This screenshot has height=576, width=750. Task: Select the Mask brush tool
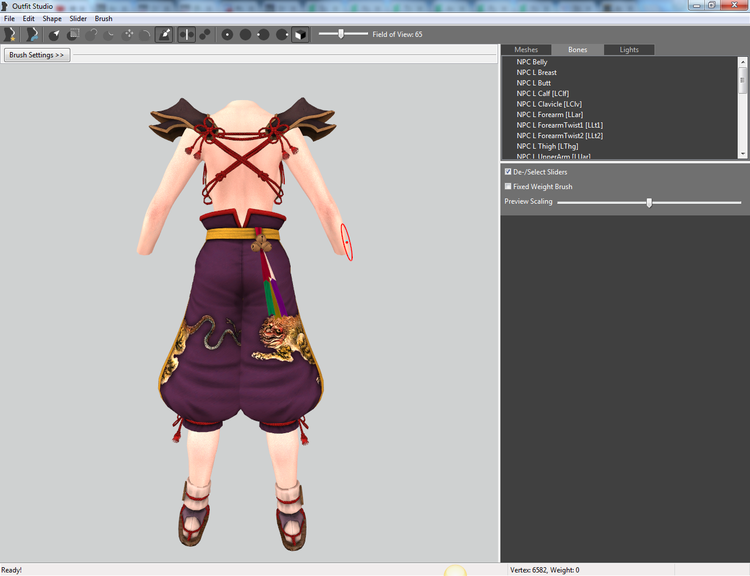73,34
